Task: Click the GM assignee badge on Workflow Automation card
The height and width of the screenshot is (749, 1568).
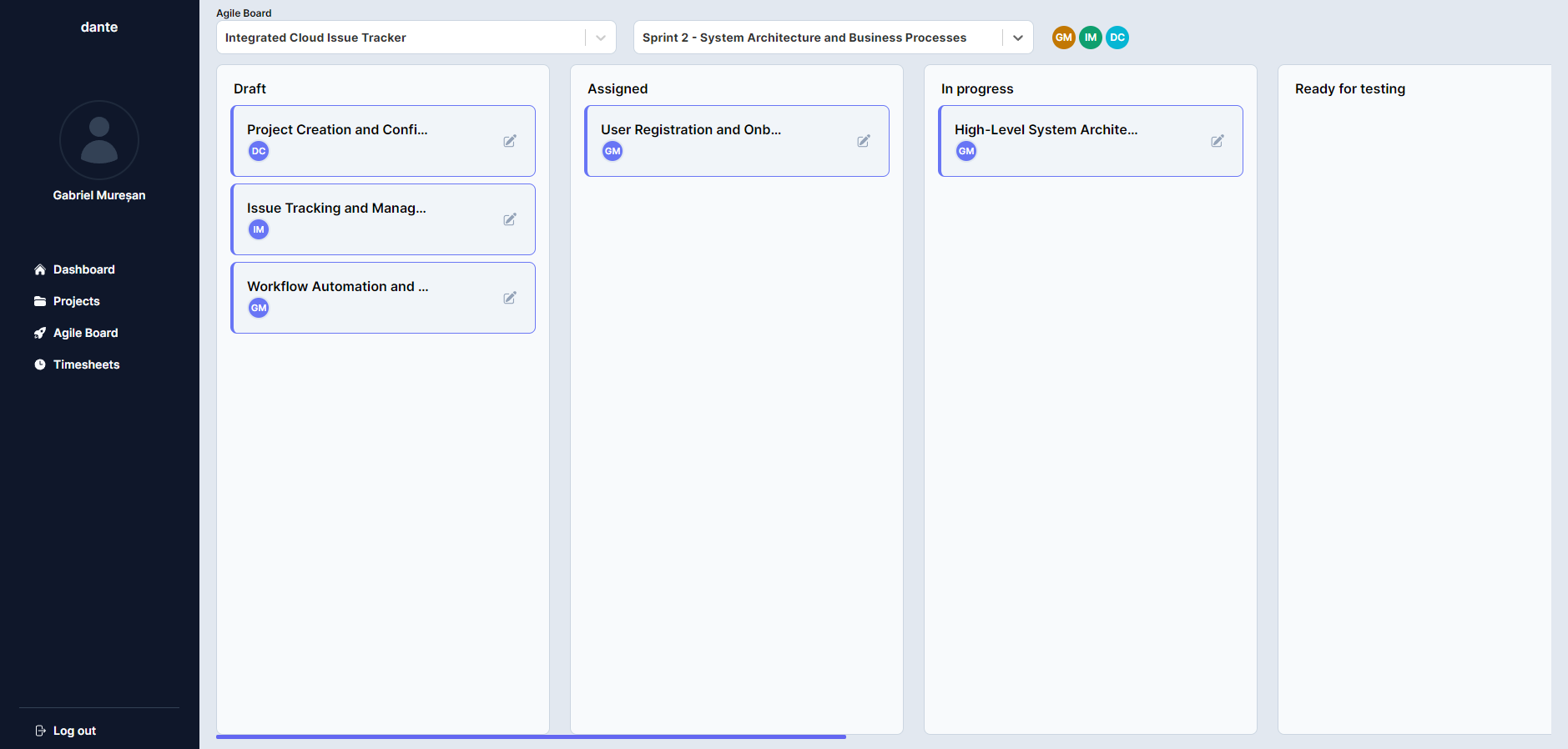Action: tap(259, 308)
